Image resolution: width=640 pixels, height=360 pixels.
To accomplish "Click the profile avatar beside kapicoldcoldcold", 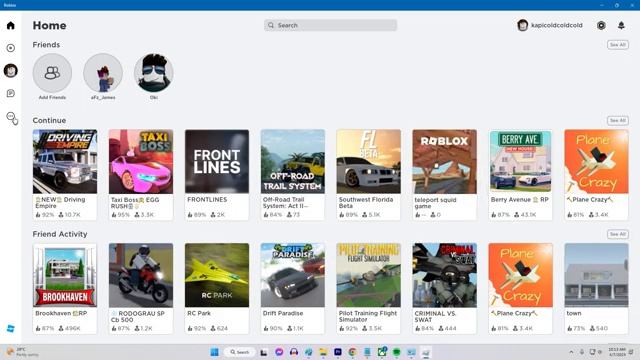I will tap(522, 25).
